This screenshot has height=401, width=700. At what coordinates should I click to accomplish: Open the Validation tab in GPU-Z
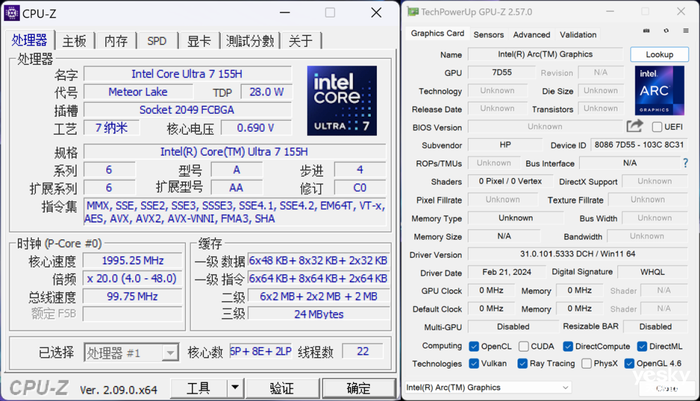tap(578, 35)
